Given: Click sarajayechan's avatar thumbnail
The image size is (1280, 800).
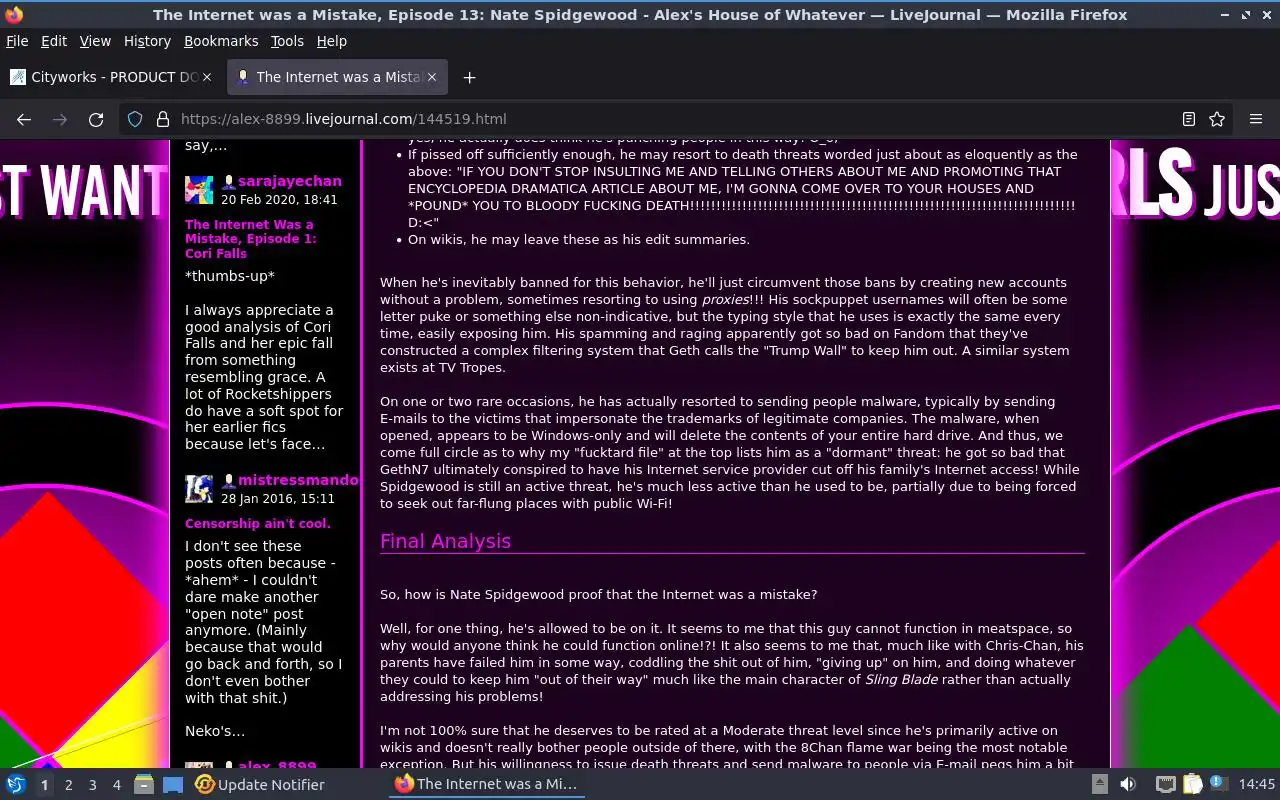Looking at the screenshot, I should 199,190.
